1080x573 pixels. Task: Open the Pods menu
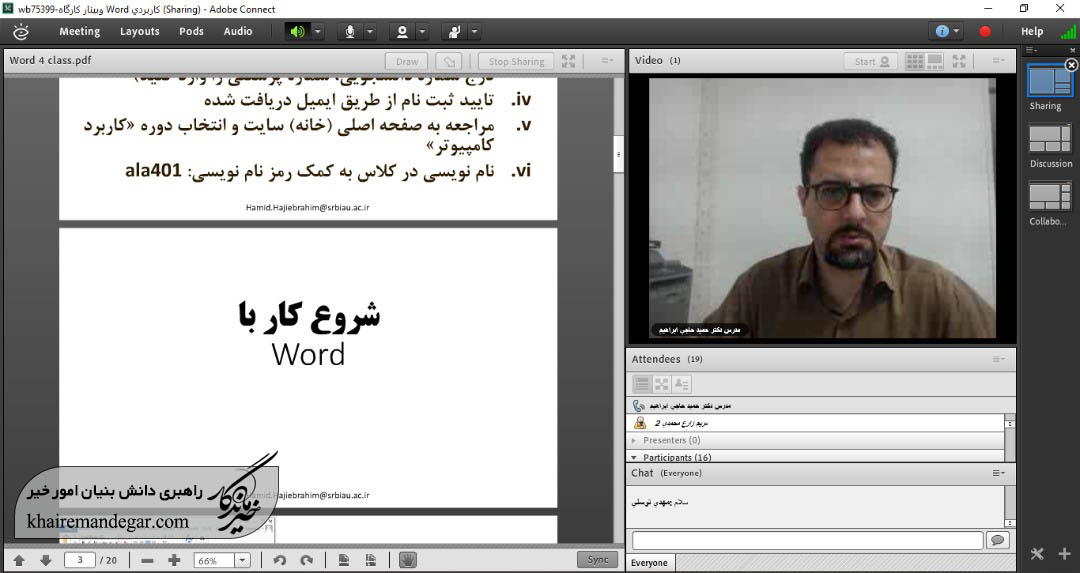point(191,32)
